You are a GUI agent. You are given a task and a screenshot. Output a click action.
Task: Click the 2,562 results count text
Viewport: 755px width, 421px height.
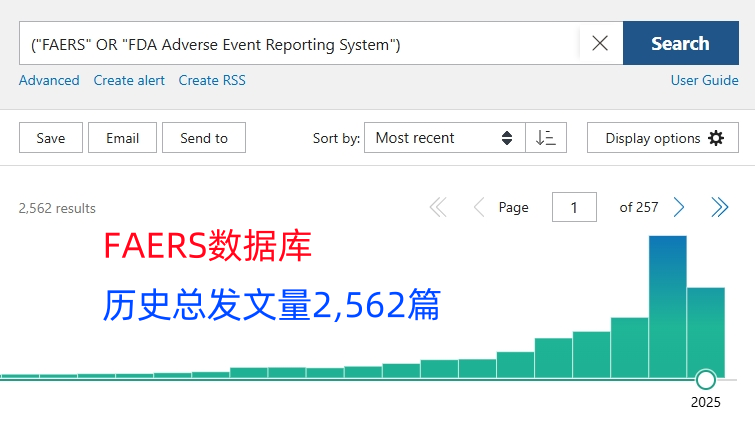click(57, 208)
